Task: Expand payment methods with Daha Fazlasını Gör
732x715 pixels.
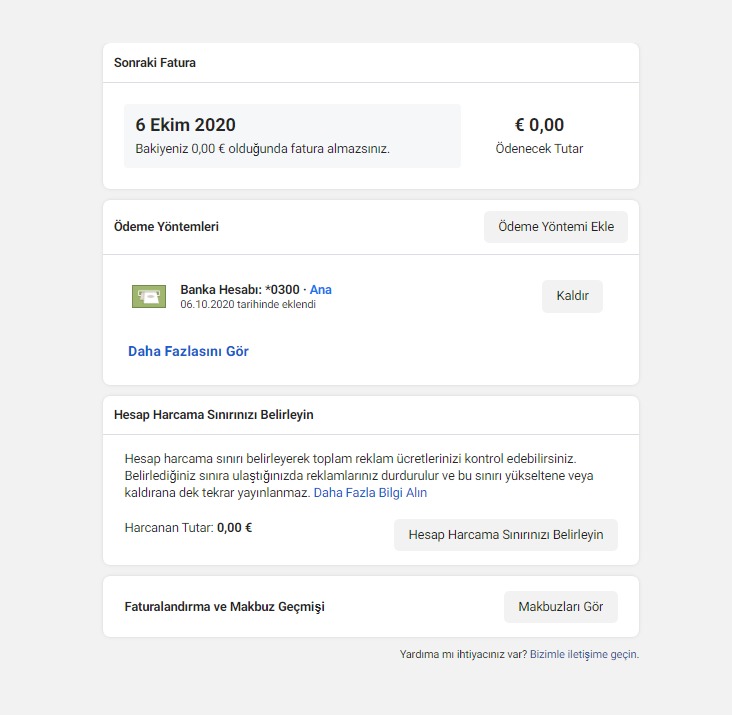Action: (188, 351)
